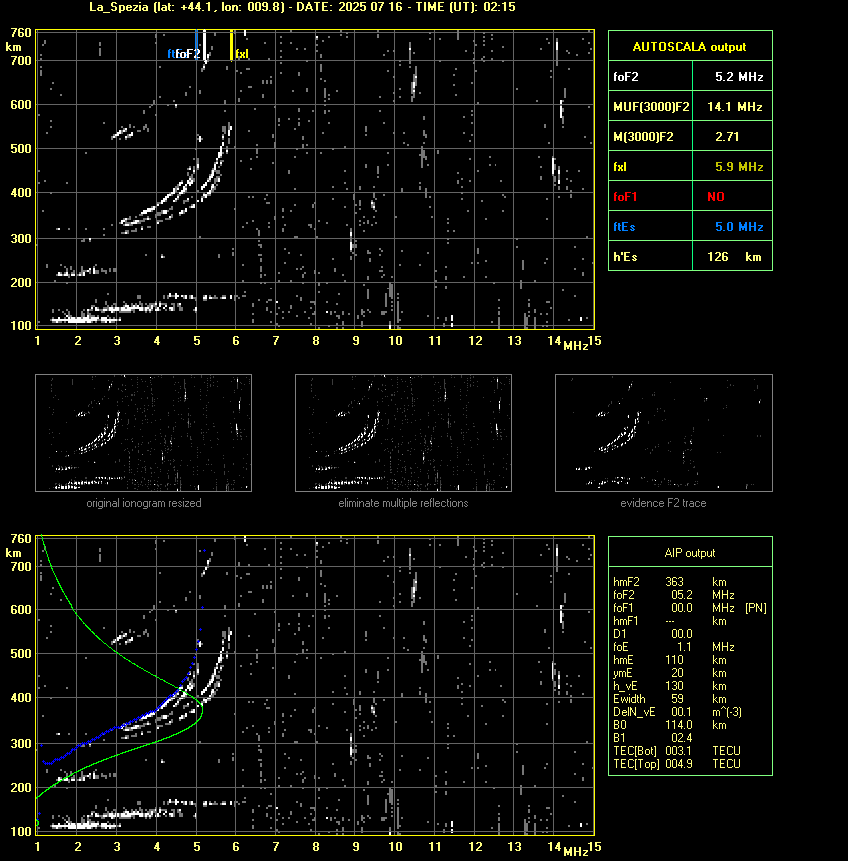Click the white foF2 marker line
Screen dimensions: 848x861
204,45
